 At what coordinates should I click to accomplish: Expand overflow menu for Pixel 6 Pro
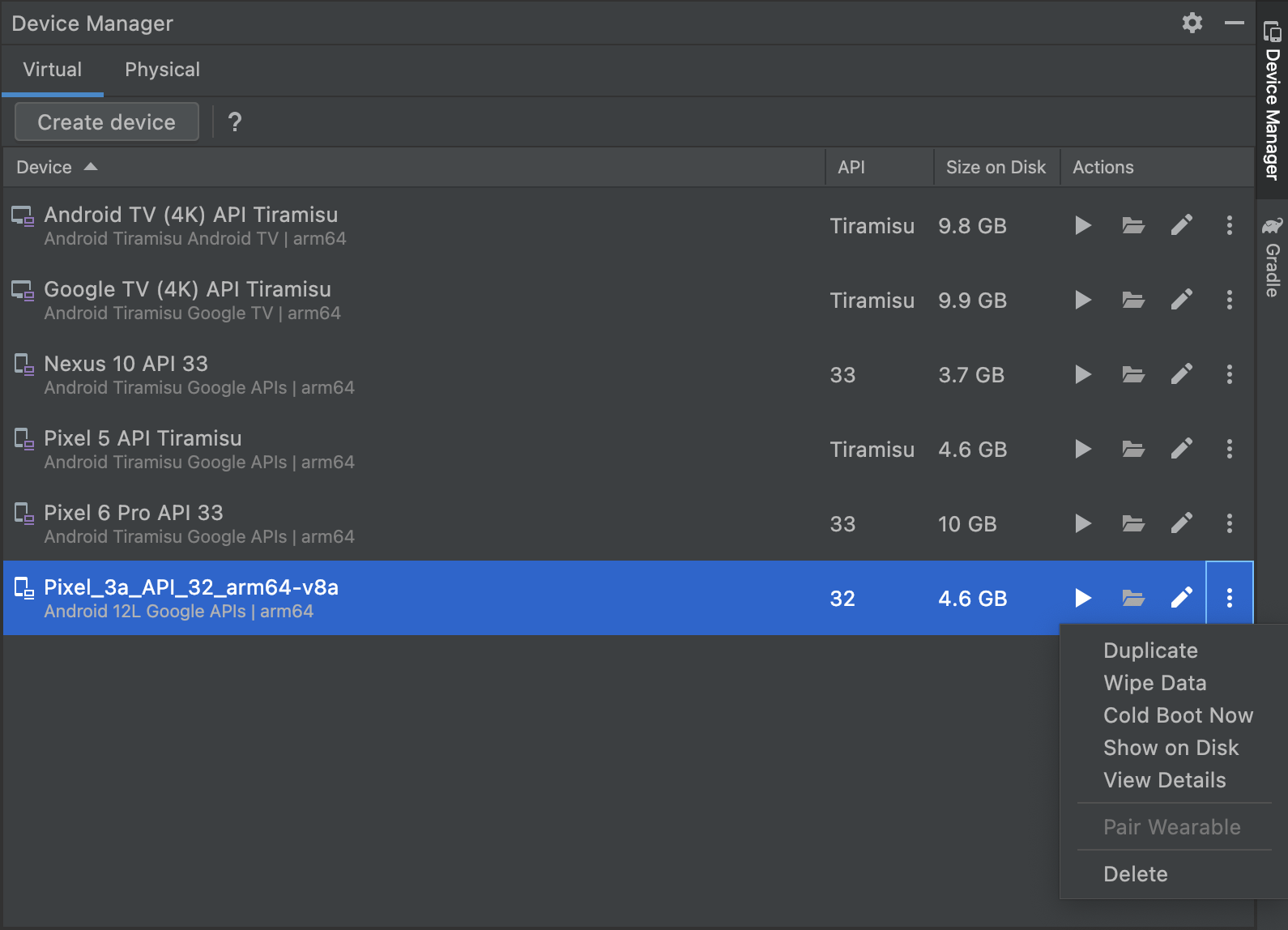pos(1229,523)
